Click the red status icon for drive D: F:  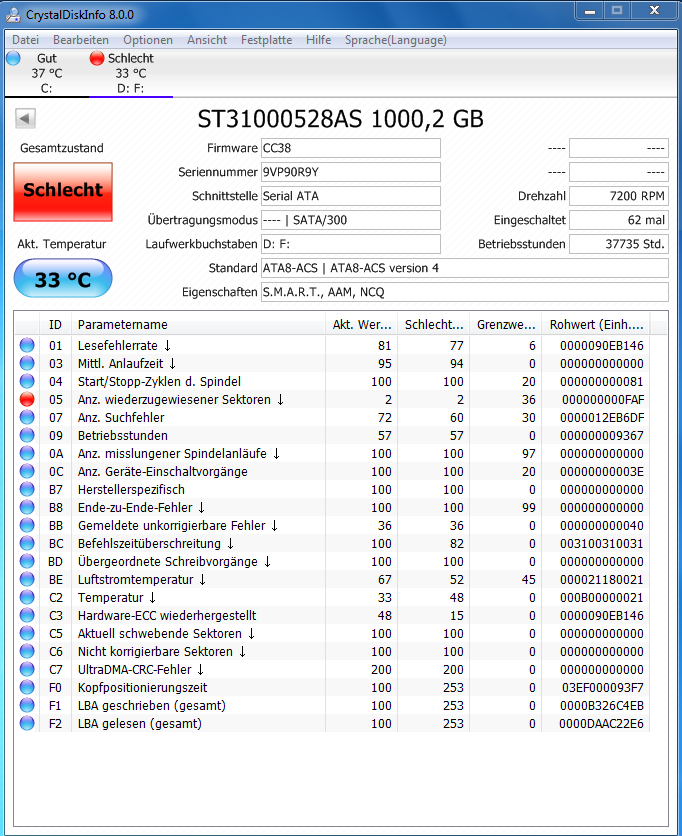[x=97, y=58]
